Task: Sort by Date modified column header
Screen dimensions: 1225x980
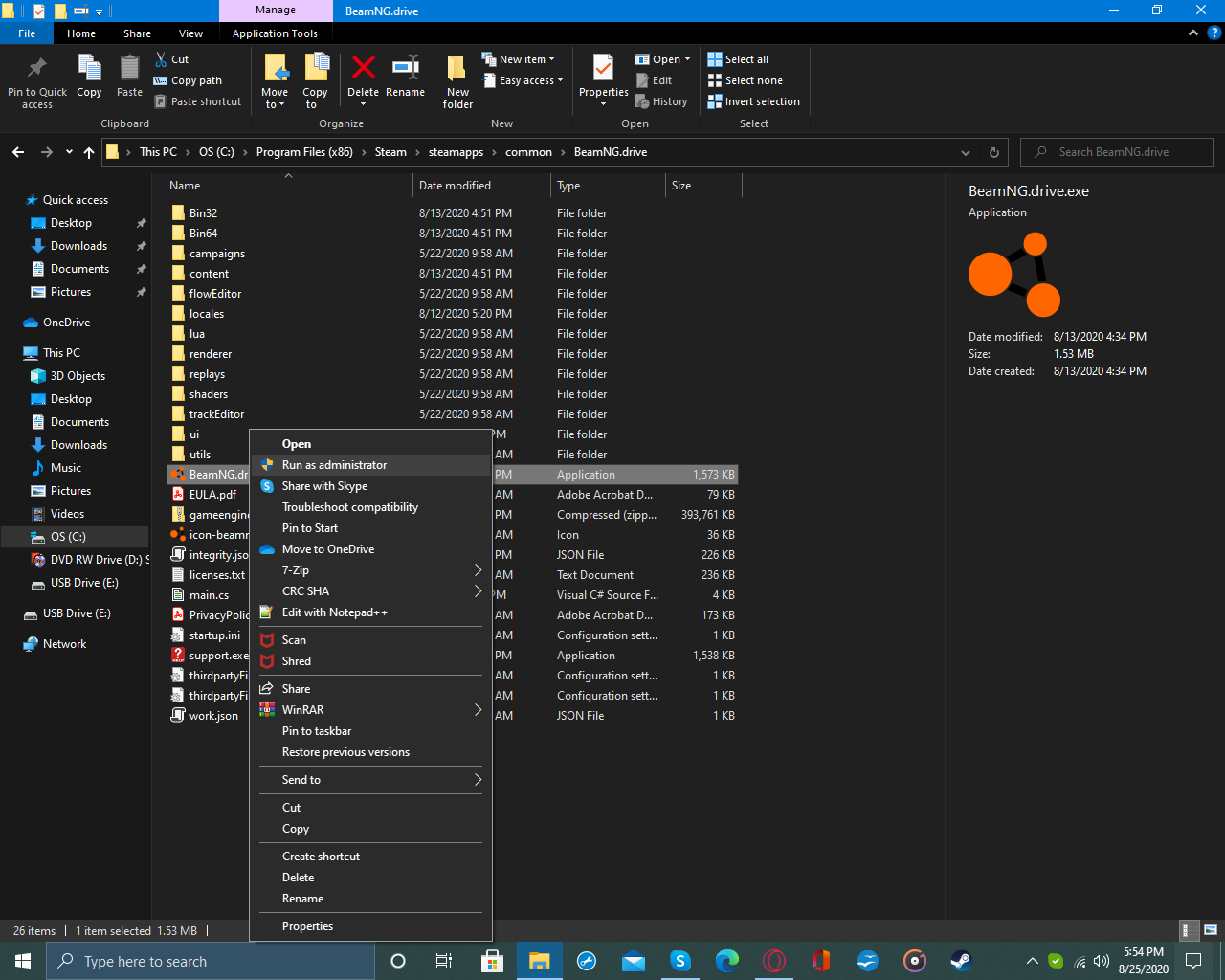Action: click(482, 186)
